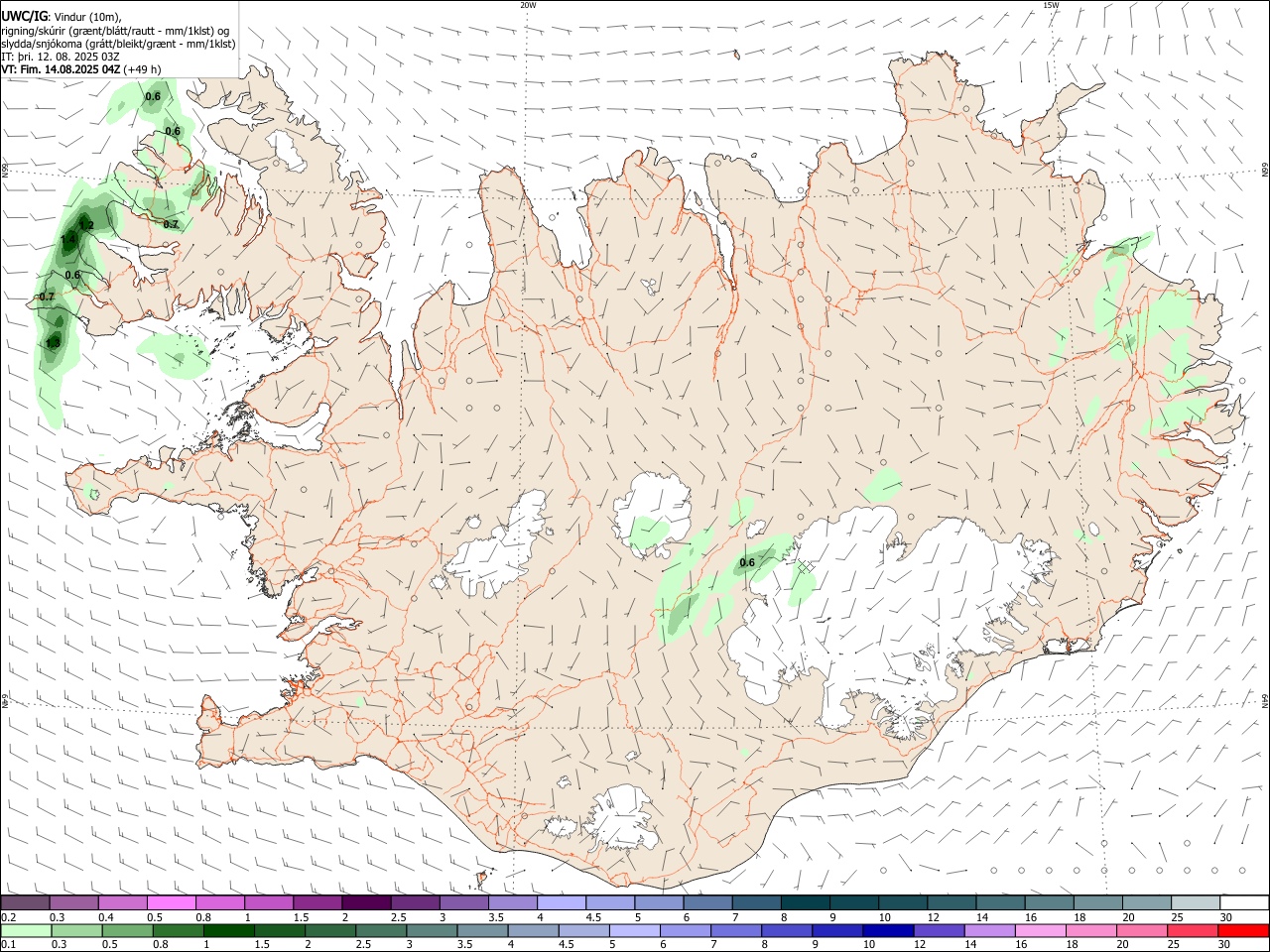
Task: Click the 1.2 precipitation value on the map
Action: [86, 226]
